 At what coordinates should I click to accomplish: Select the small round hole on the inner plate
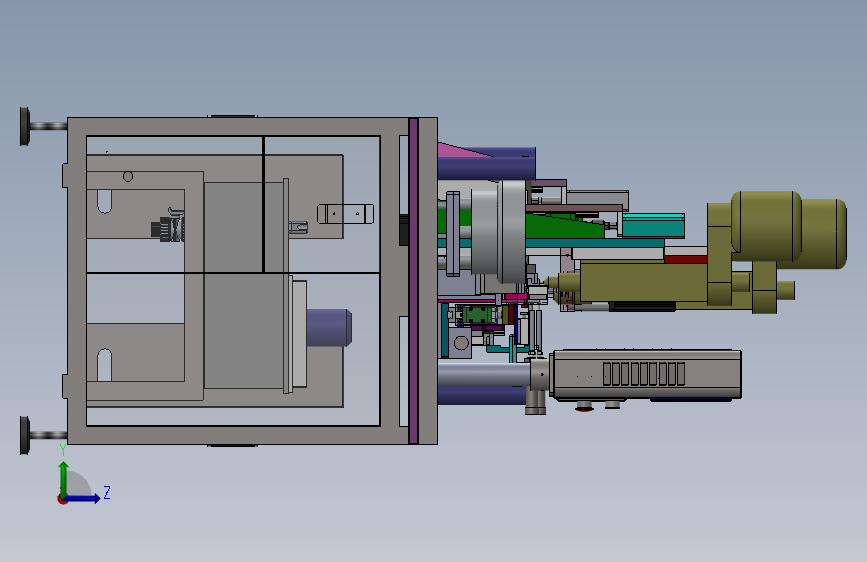click(128, 176)
